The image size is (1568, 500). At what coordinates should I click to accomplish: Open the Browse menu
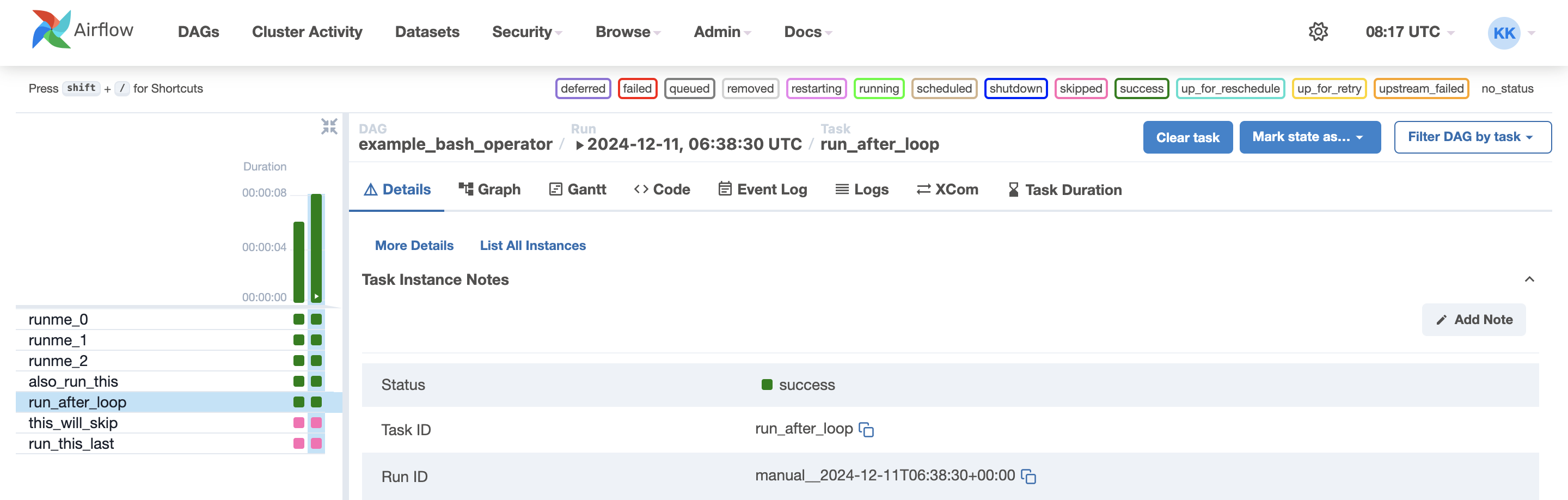pos(628,32)
